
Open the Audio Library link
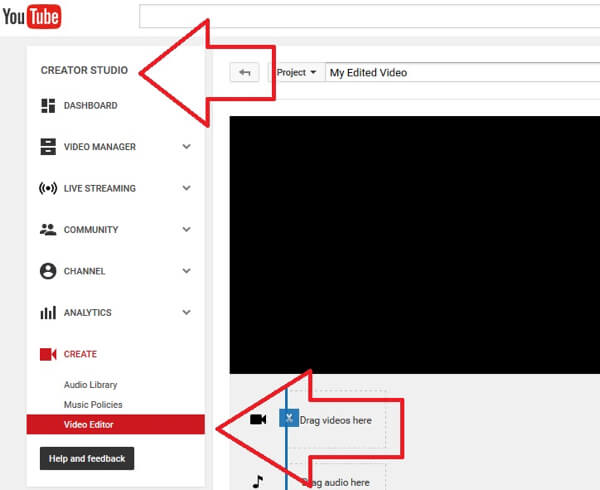[91, 385]
